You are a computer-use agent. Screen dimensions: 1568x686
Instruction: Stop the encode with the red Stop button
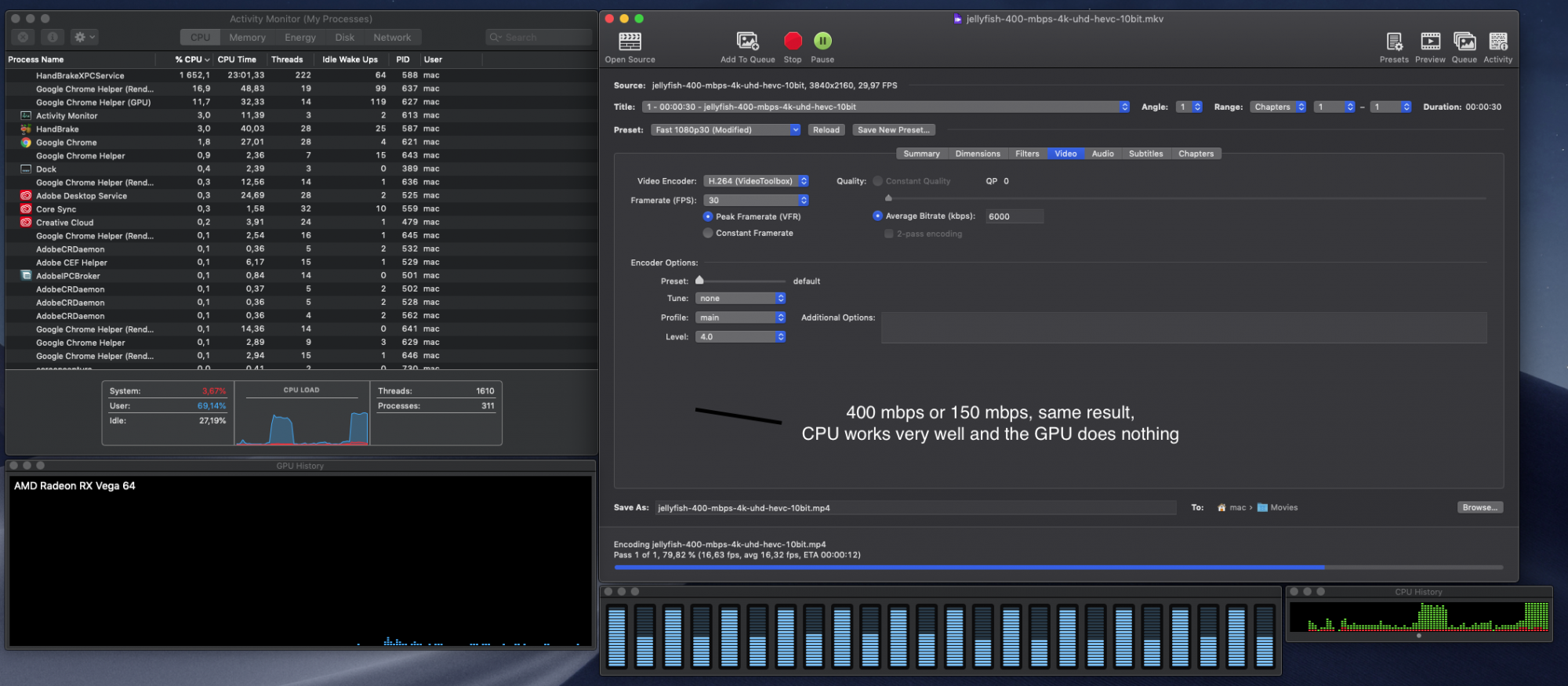793,41
